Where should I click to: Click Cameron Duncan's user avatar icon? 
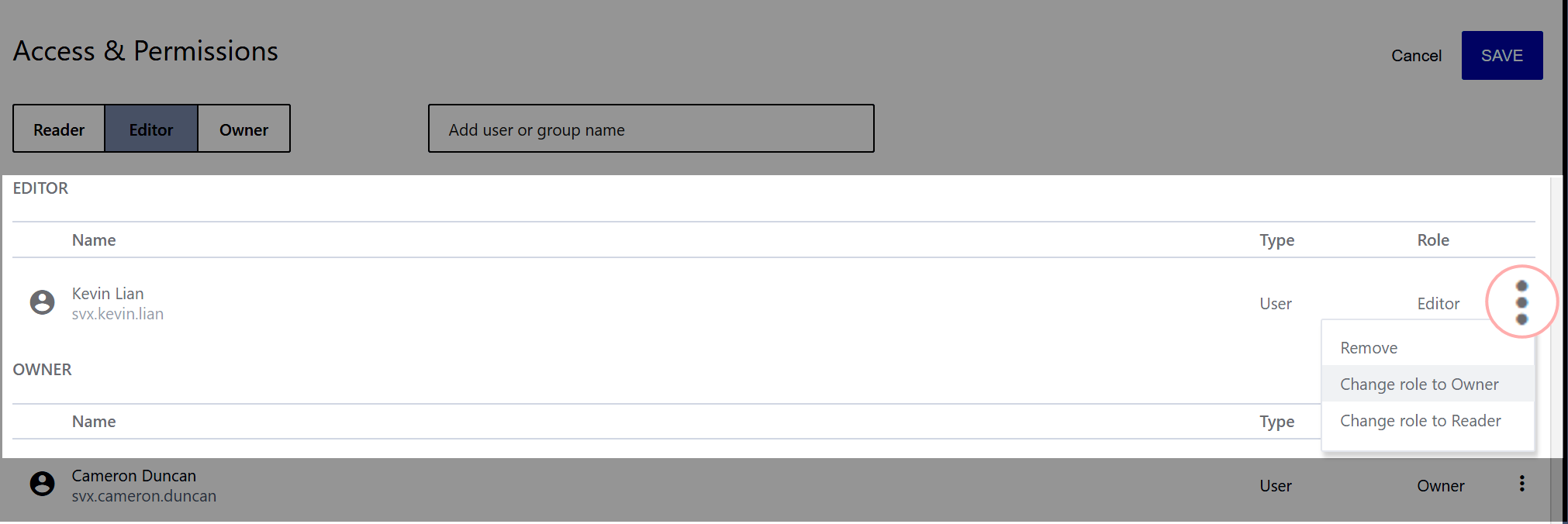(x=42, y=484)
